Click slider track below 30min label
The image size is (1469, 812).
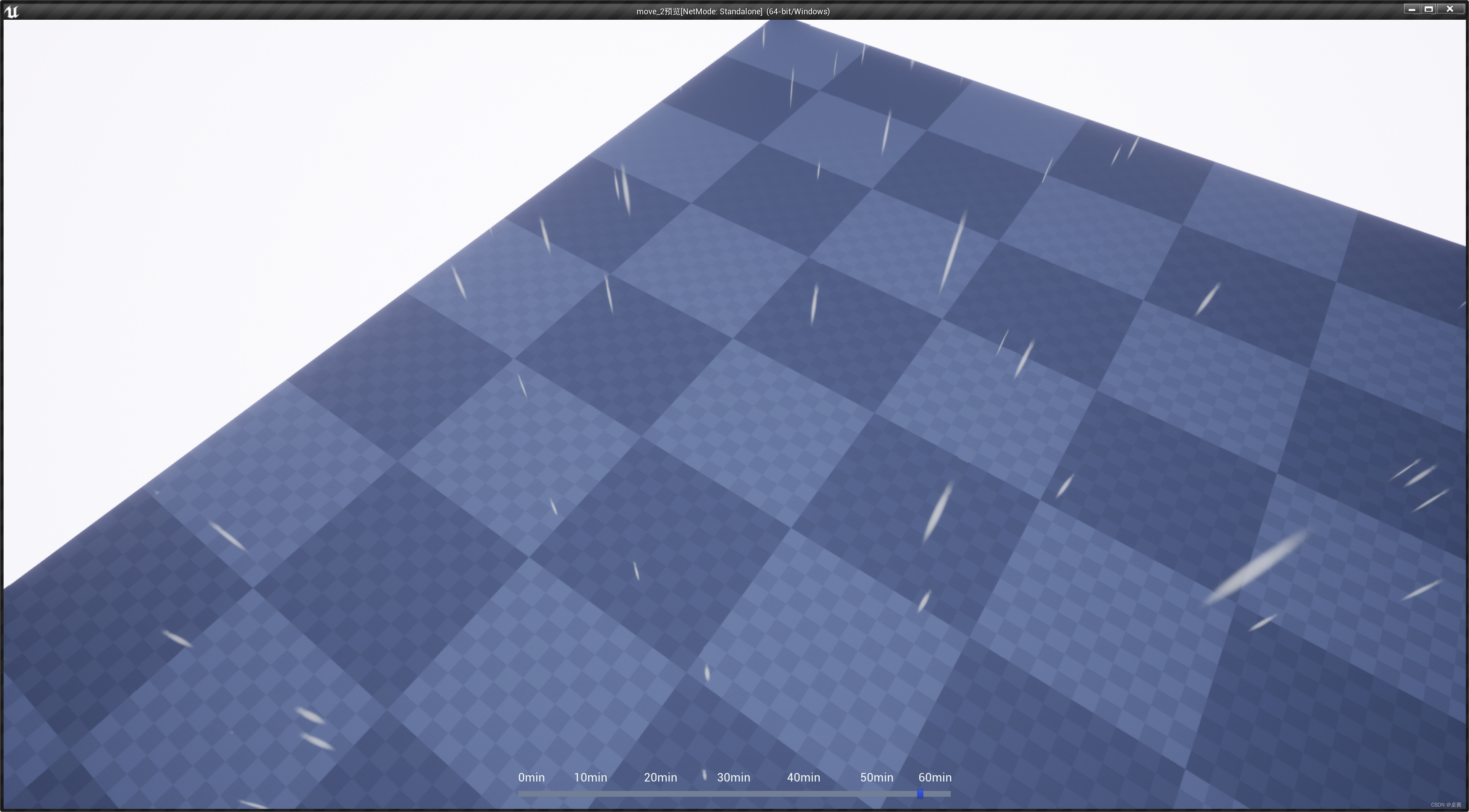click(733, 794)
